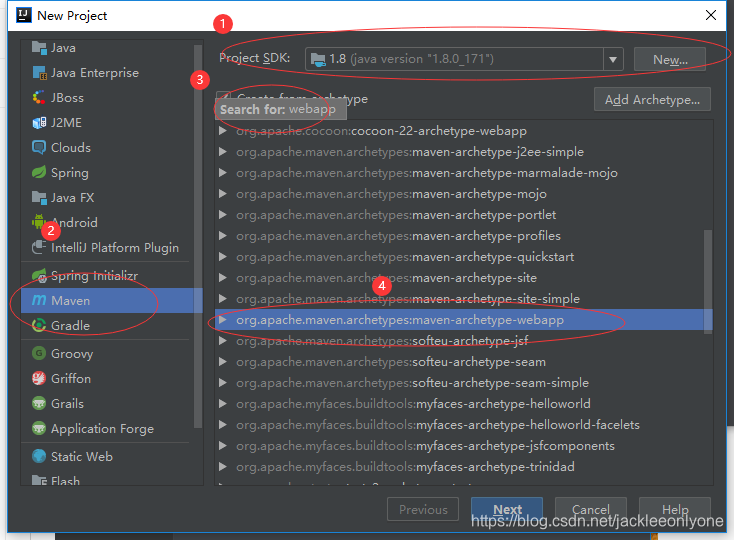Click the SDK folder icon in combo box
The width and height of the screenshot is (734, 540).
[318, 59]
